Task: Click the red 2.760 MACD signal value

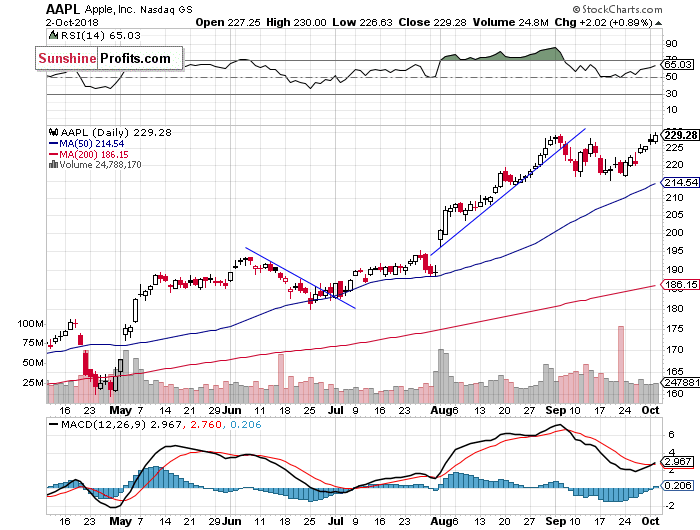Action: (x=206, y=425)
